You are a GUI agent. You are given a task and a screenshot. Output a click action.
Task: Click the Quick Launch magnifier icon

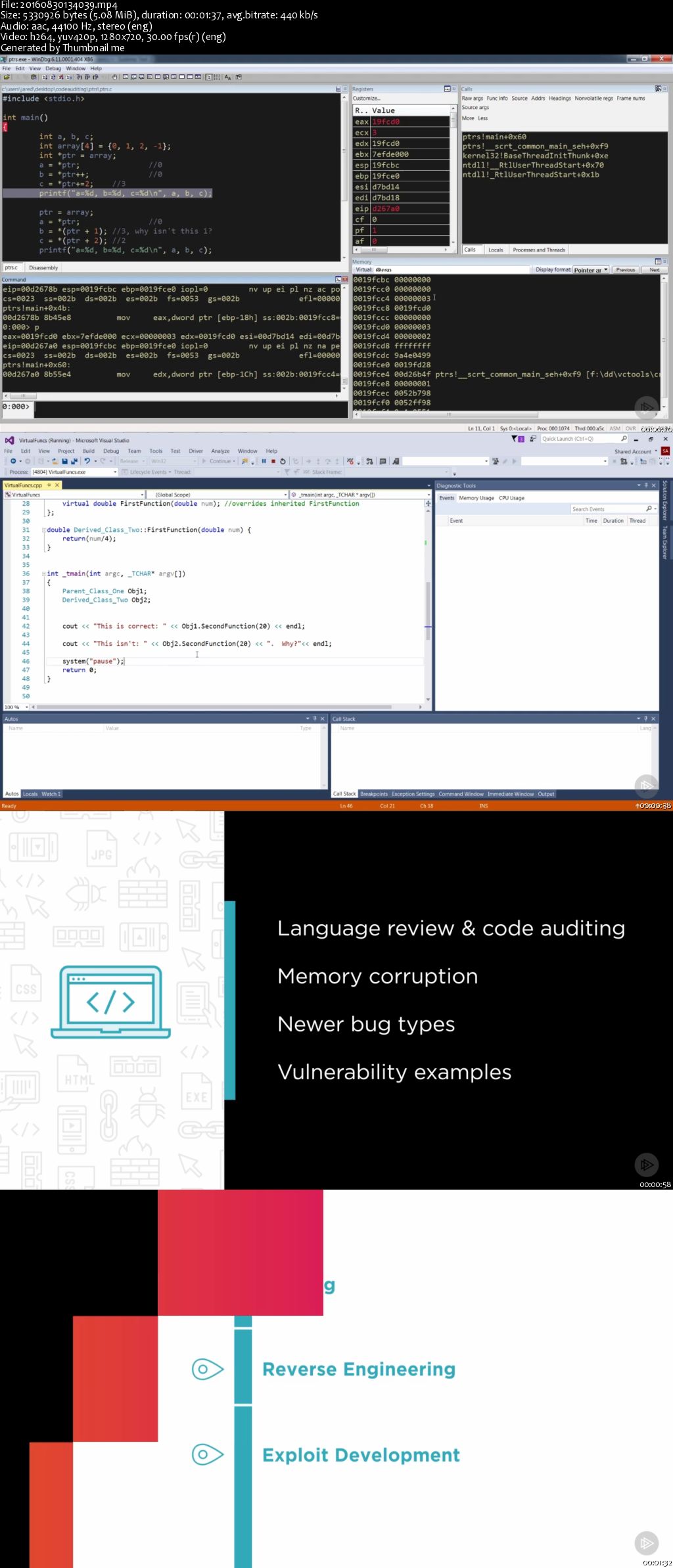click(x=624, y=439)
